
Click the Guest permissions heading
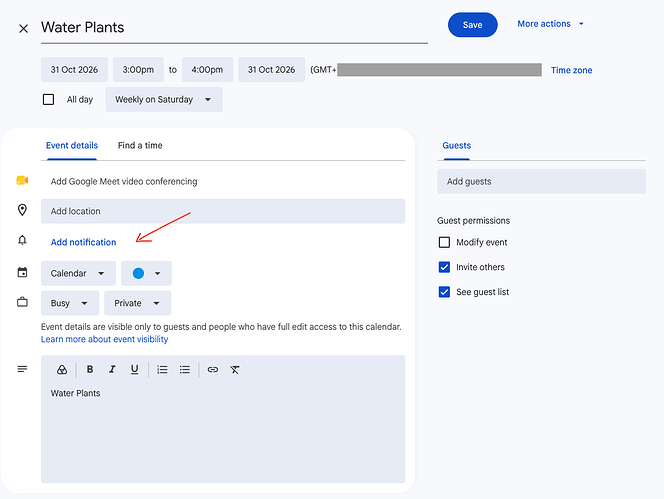(x=473, y=221)
